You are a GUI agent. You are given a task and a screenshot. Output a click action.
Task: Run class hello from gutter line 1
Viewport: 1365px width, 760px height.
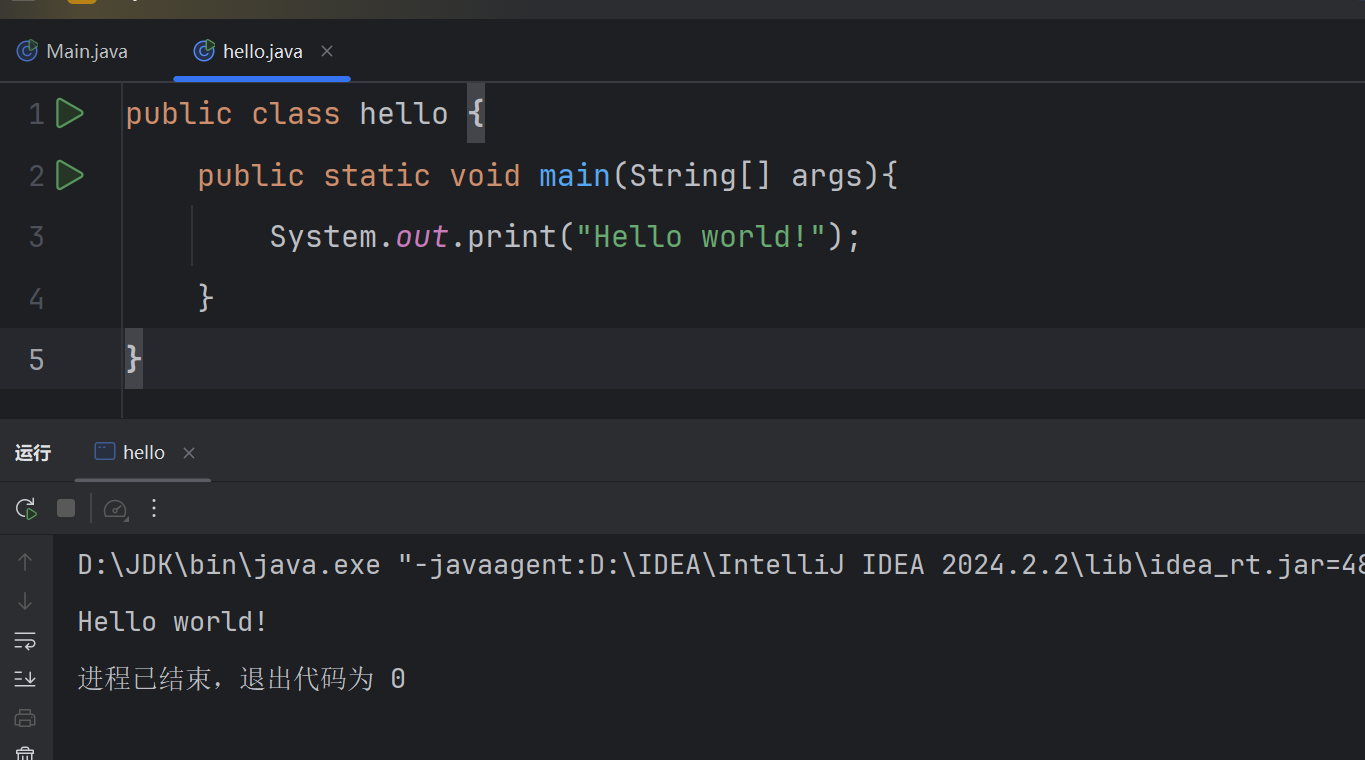[x=70, y=114]
